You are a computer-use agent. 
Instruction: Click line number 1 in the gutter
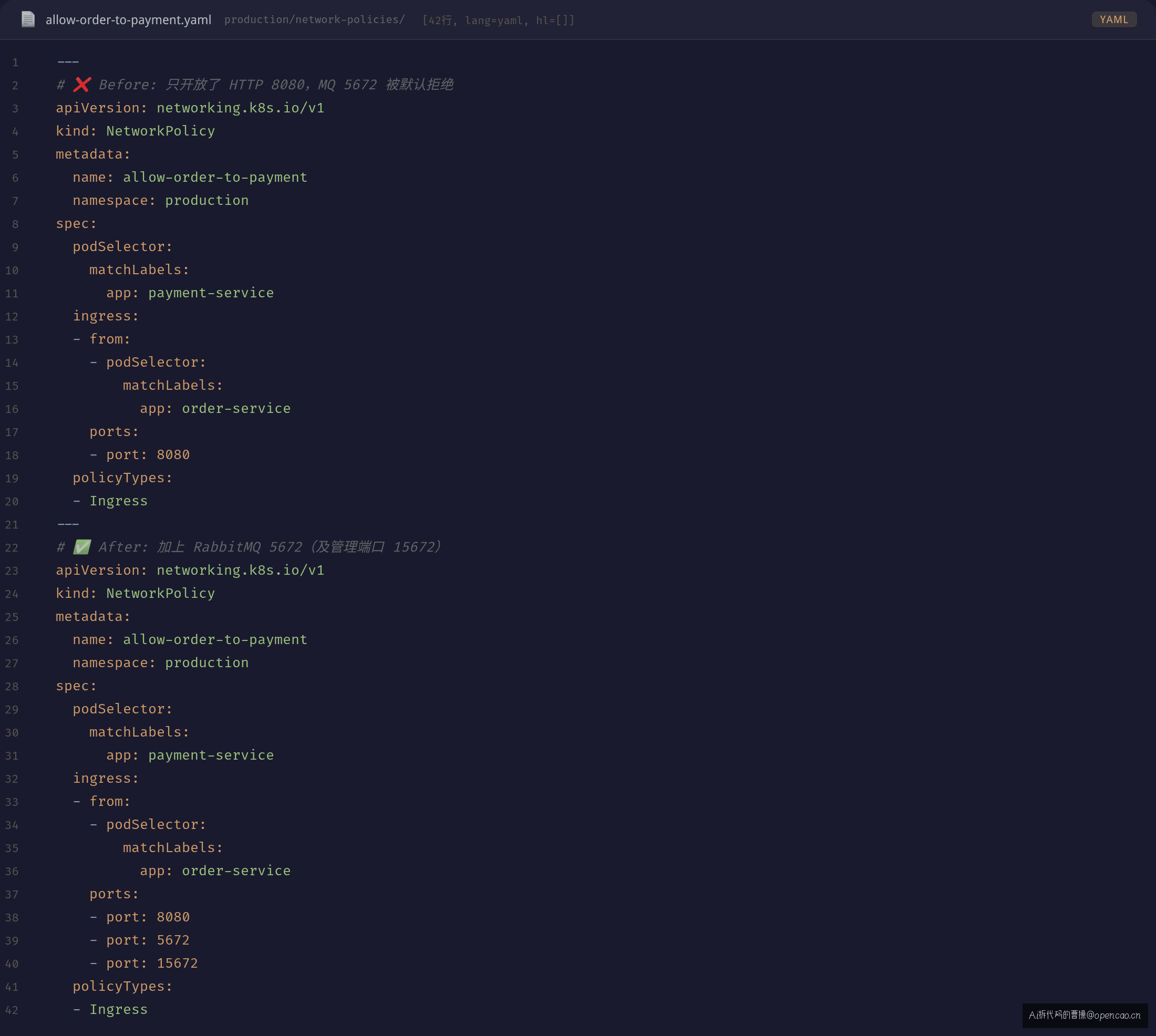(x=15, y=63)
